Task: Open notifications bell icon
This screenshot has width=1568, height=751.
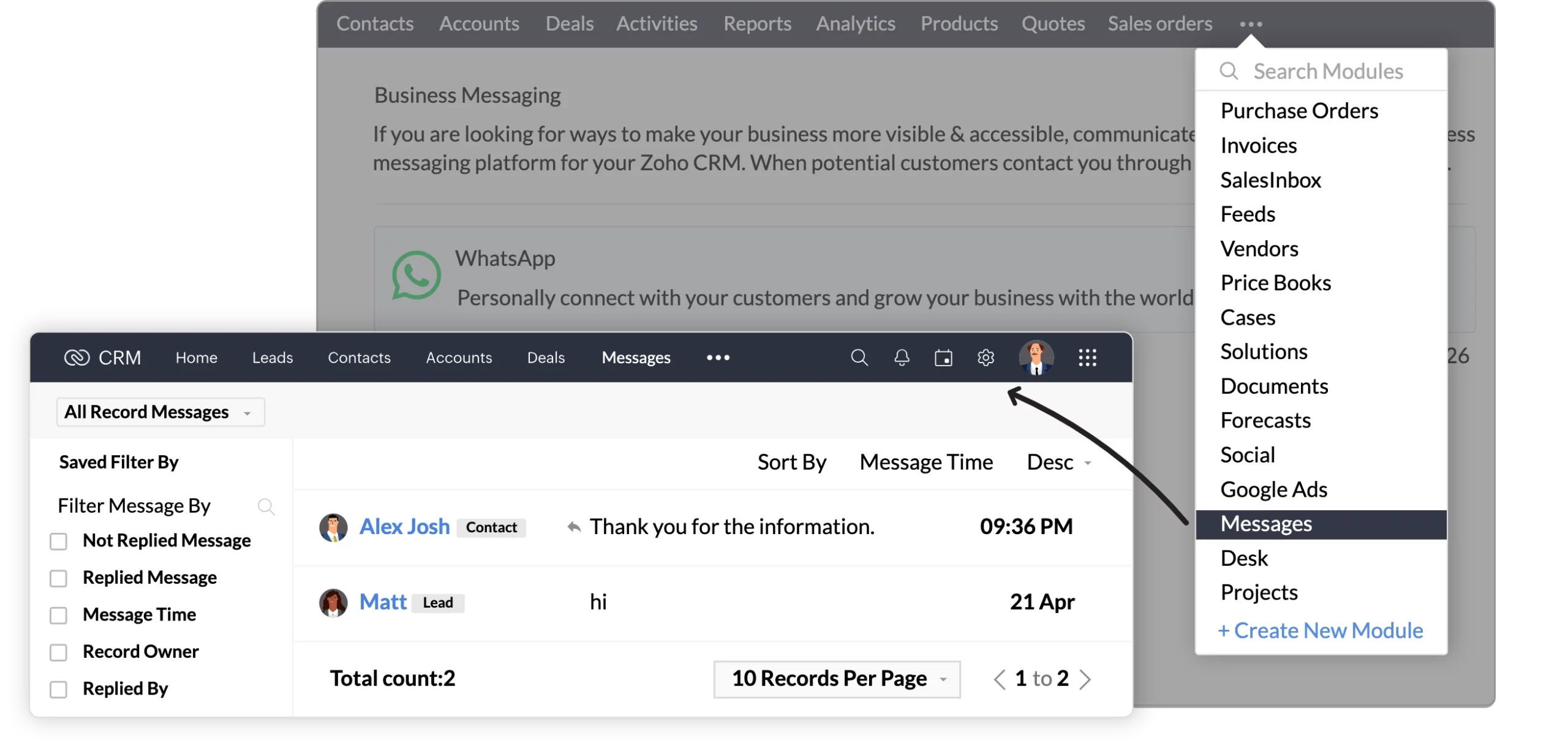Action: [x=902, y=358]
